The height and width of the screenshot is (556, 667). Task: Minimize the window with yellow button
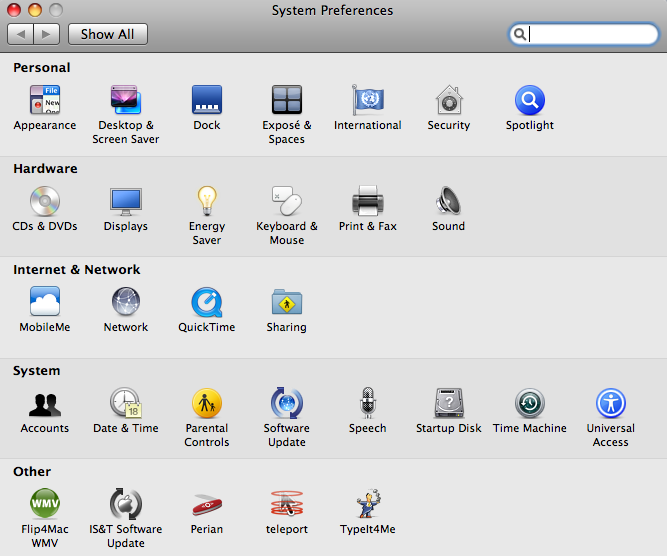[x=35, y=10]
